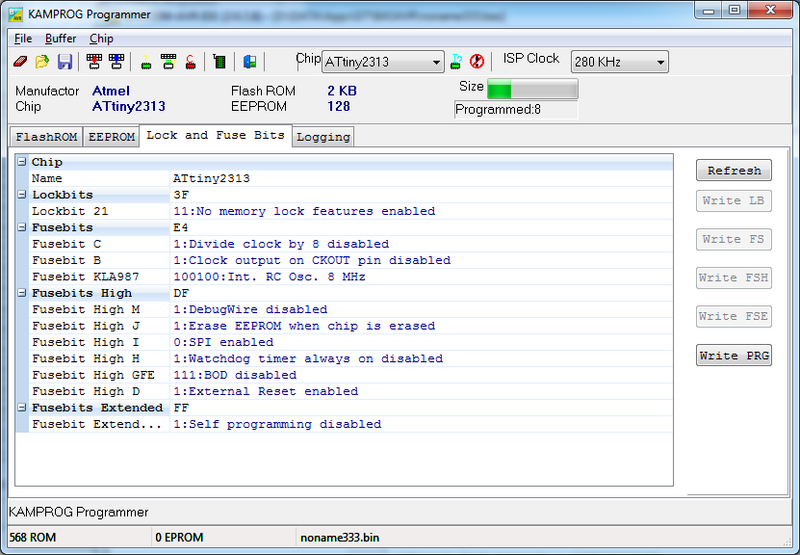Select Fusebit High I SPI enabled value
The height and width of the screenshot is (555, 800).
tap(421, 342)
